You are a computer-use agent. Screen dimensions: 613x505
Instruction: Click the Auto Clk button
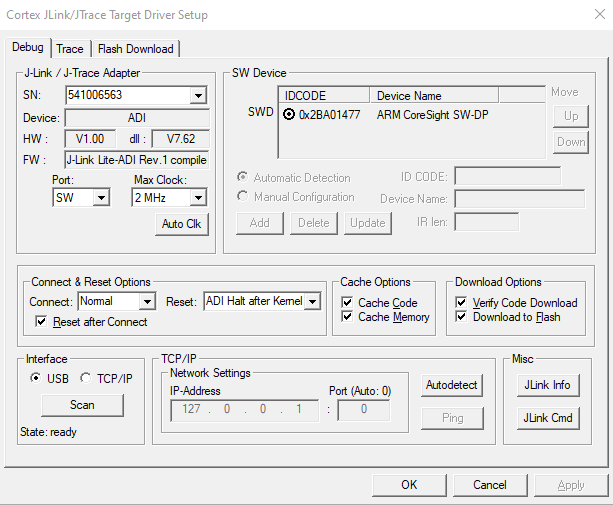pyautogui.click(x=182, y=224)
